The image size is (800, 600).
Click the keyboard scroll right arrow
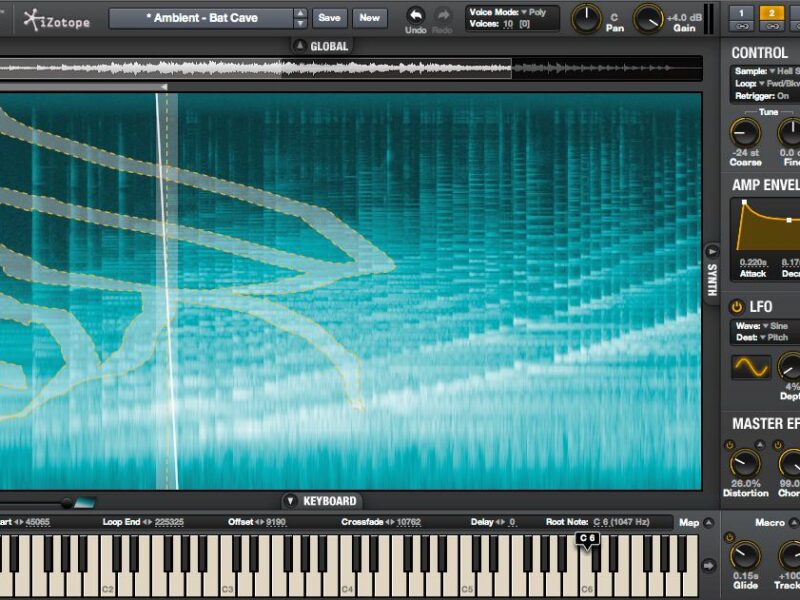tap(709, 566)
